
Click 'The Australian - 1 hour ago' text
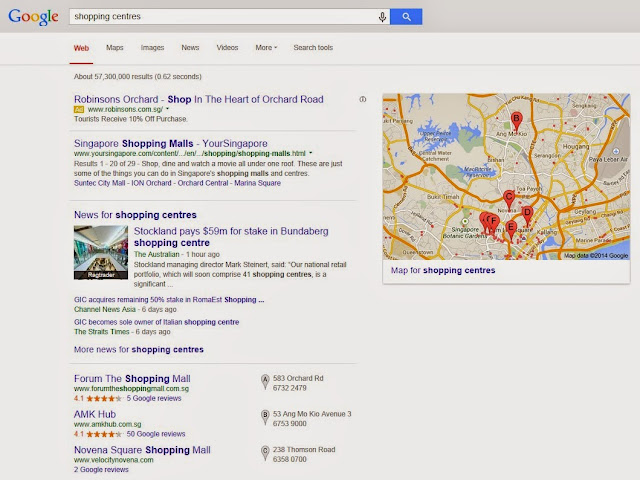177,254
